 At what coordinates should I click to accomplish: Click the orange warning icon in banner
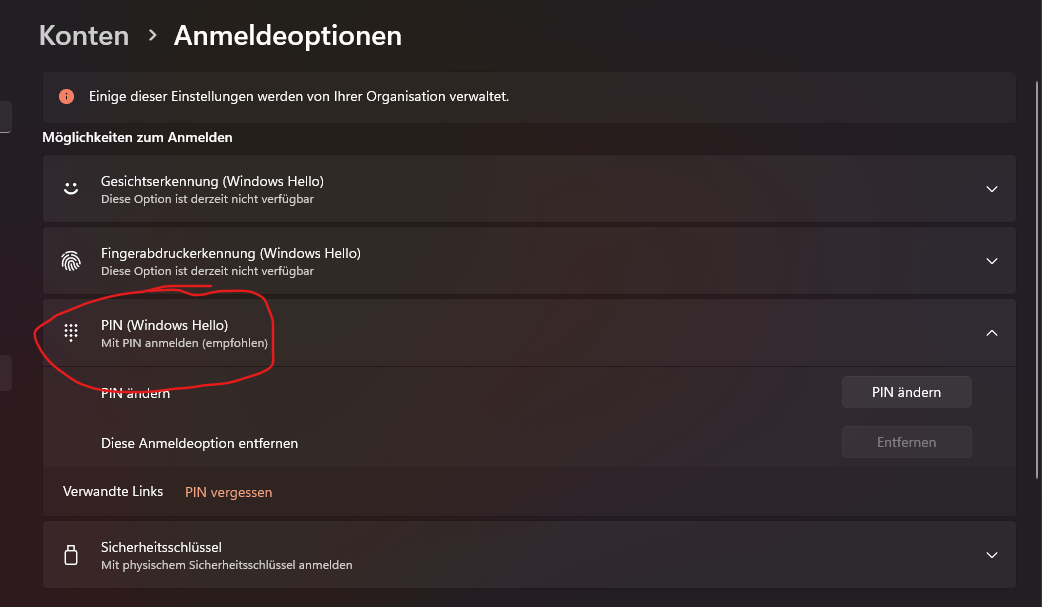click(66, 97)
